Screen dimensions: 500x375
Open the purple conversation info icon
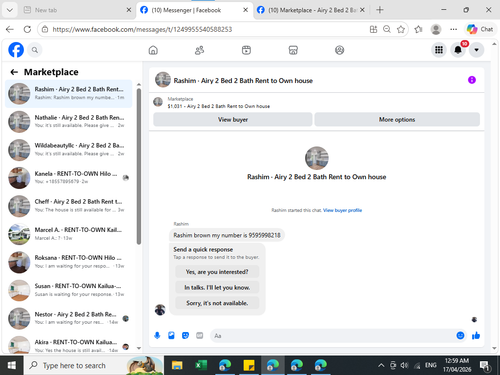(x=472, y=80)
